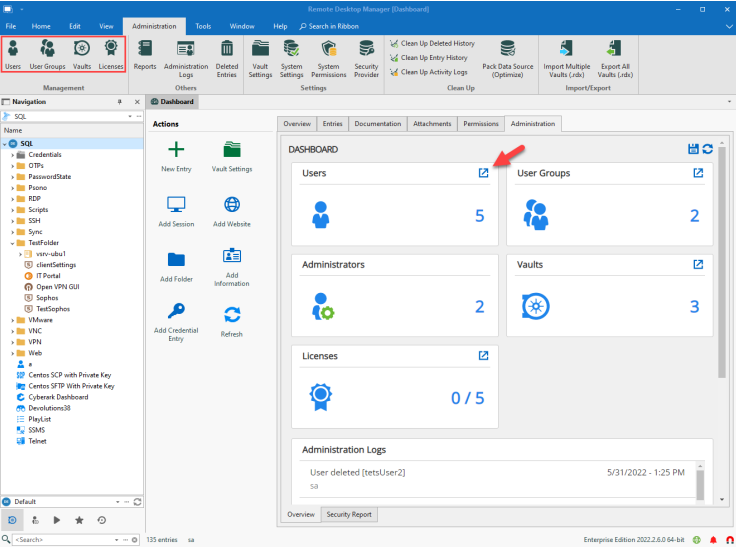Open Users card external link icon
Image resolution: width=736 pixels, height=553 pixels.
[483, 173]
